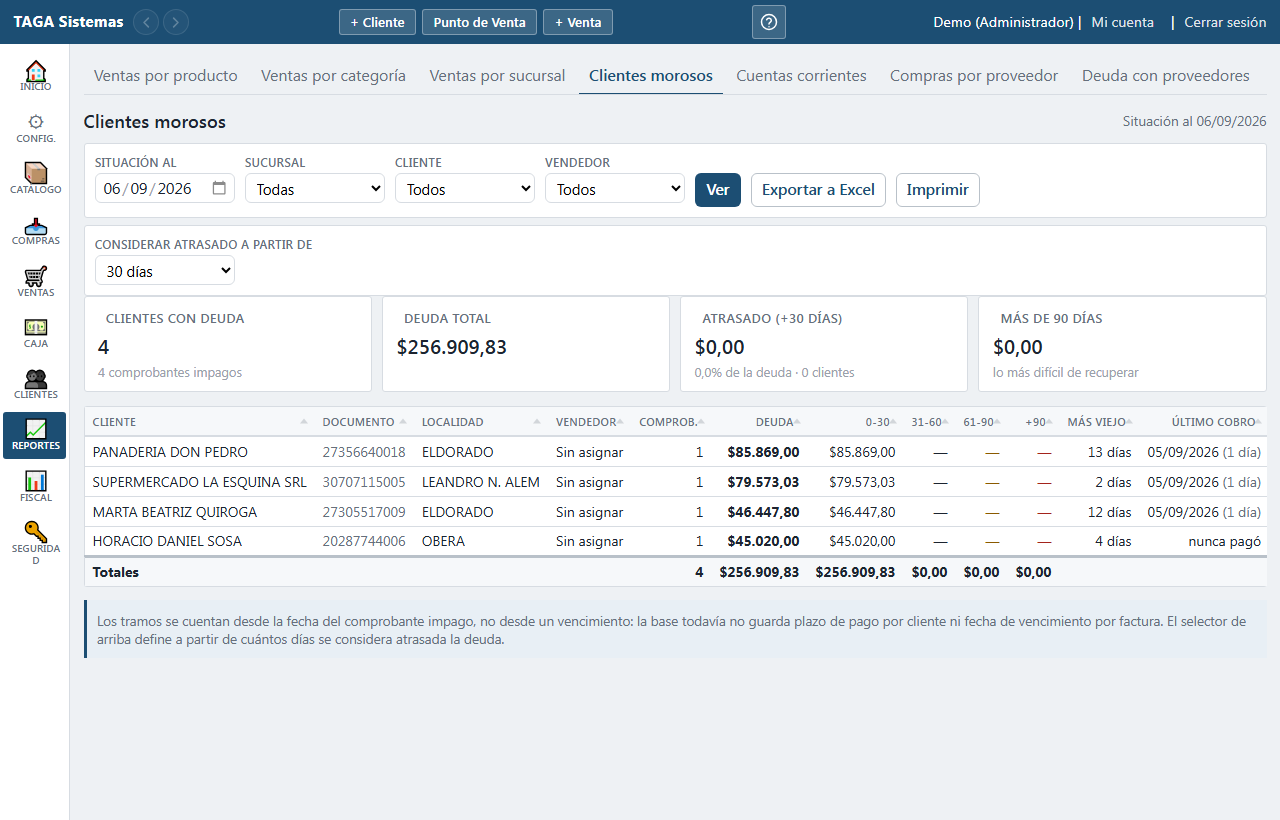The height and width of the screenshot is (820, 1280).
Task: Click the Cerrar sesión link
Action: pyautogui.click(x=1225, y=22)
